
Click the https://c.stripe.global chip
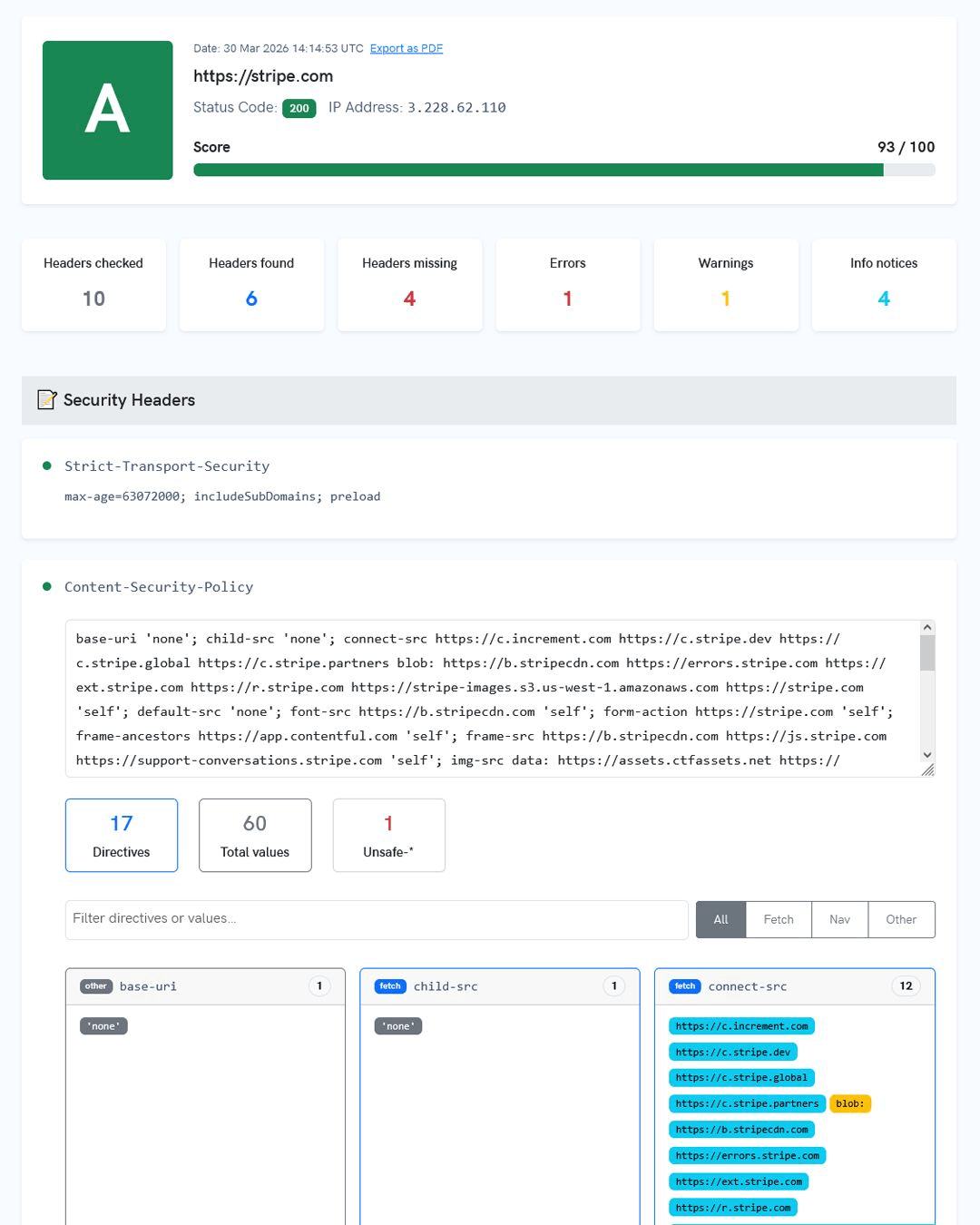741,1078
